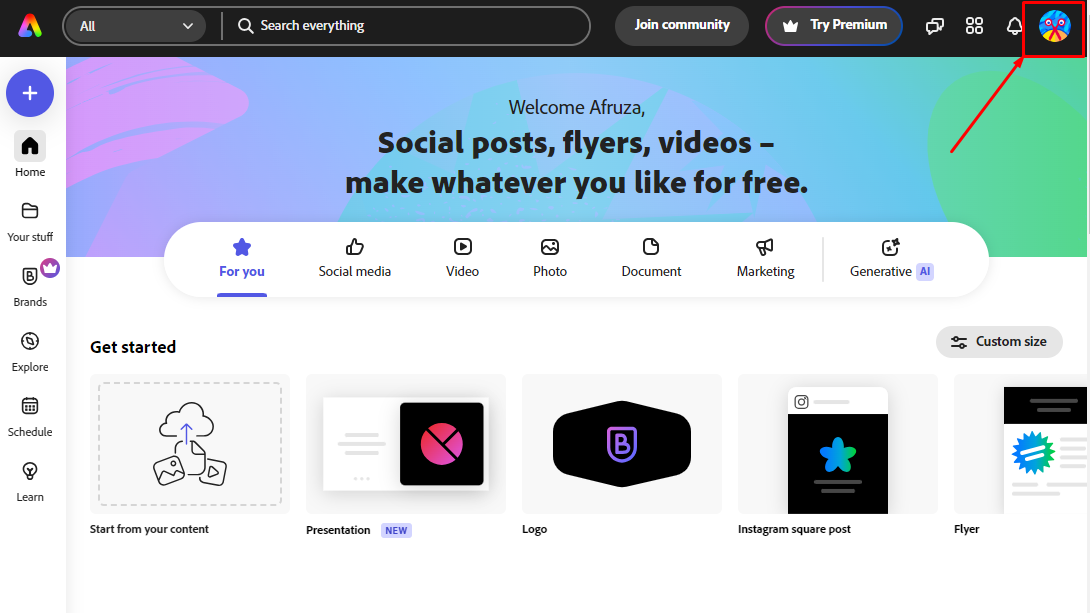The image size is (1090, 613).
Task: Open Your stuff in the sidebar
Action: click(x=30, y=222)
